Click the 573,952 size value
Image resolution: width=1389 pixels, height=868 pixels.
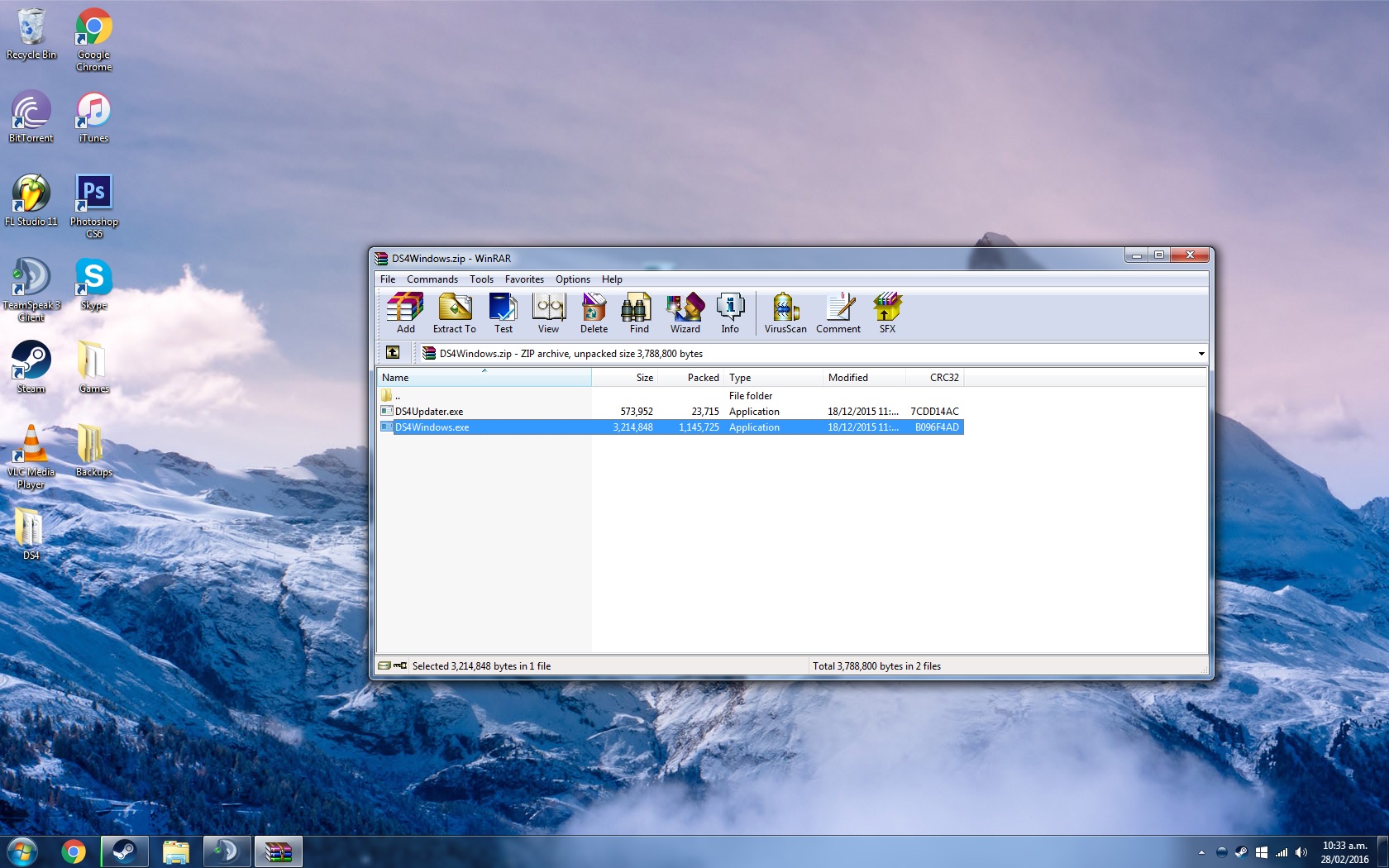click(637, 412)
